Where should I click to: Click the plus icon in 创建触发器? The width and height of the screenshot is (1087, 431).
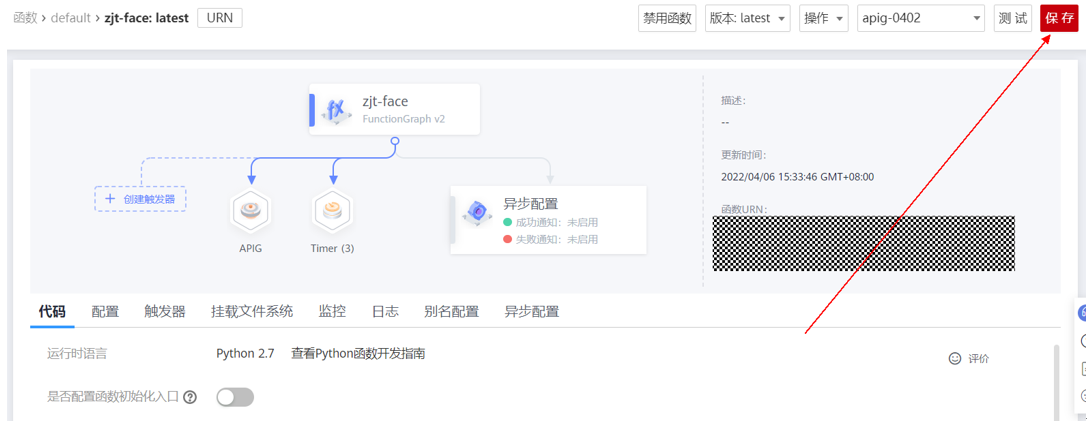110,199
